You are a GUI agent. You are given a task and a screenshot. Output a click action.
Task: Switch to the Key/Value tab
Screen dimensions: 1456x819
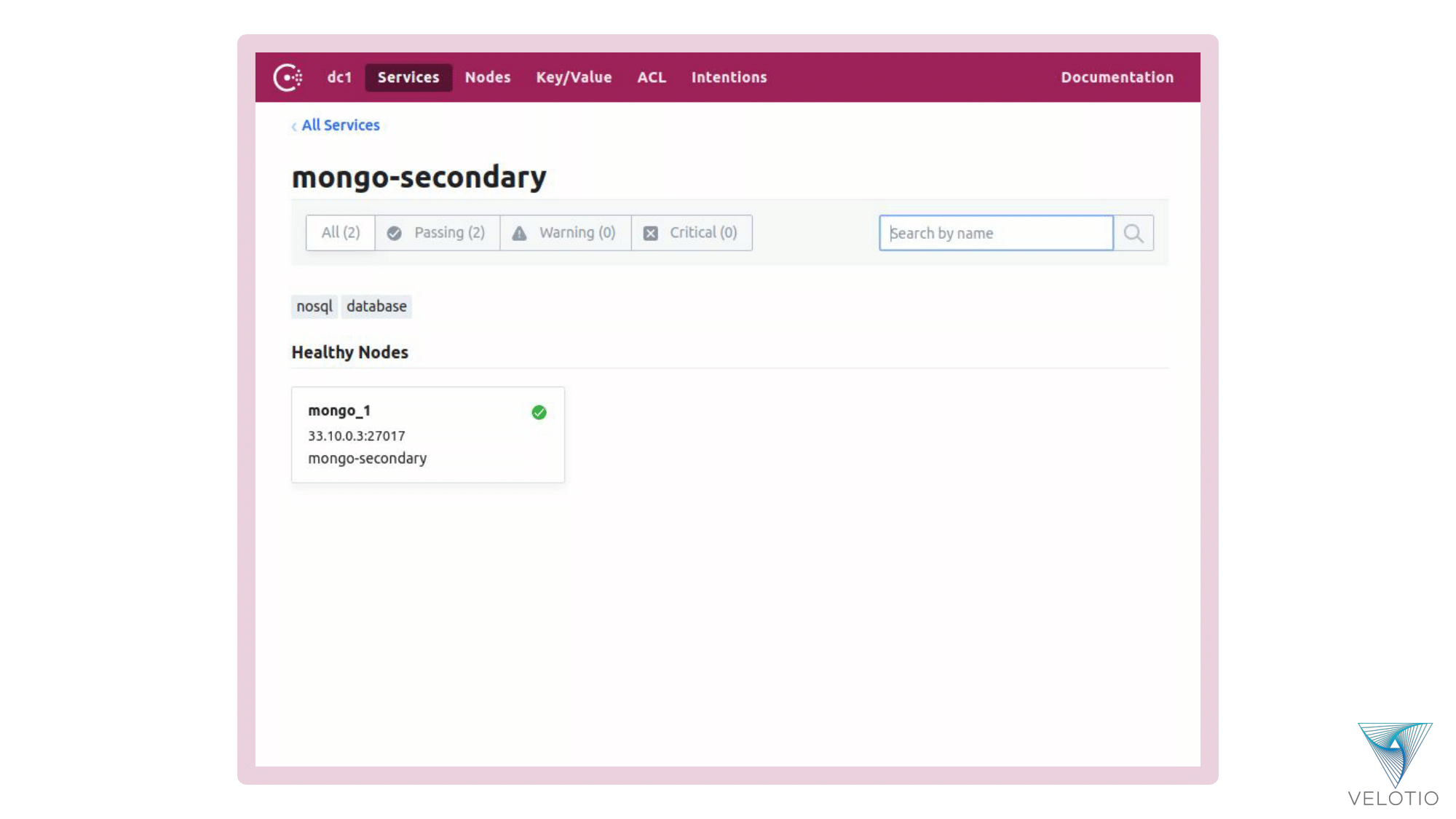point(574,77)
